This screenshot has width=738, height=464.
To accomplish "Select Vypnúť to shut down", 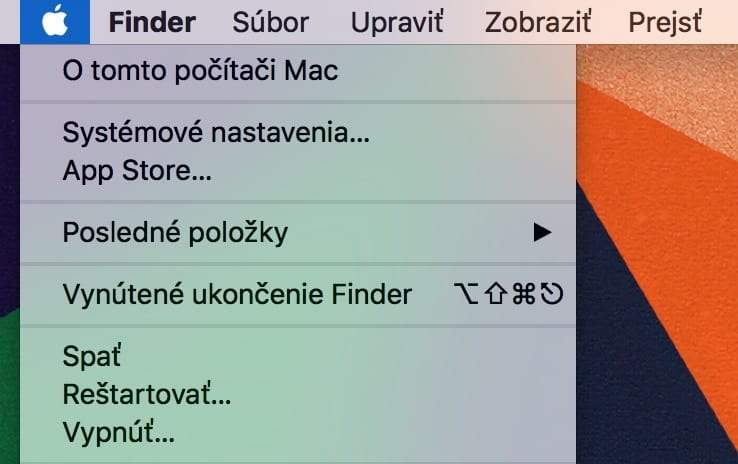I will [298, 432].
